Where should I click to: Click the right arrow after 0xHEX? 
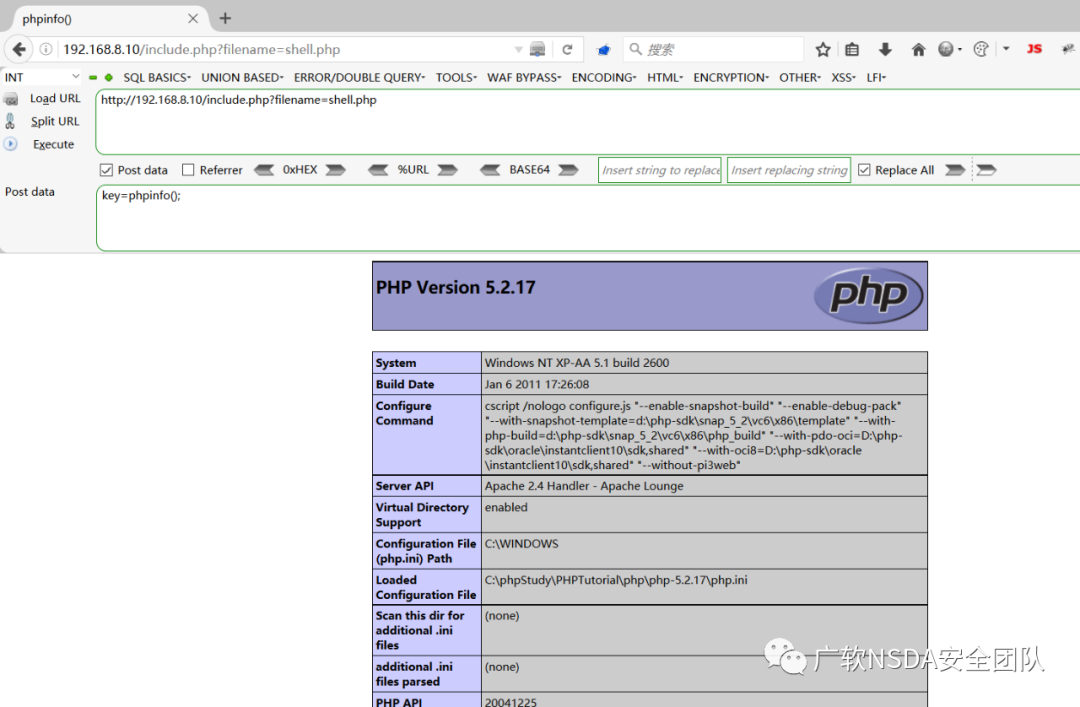point(335,170)
